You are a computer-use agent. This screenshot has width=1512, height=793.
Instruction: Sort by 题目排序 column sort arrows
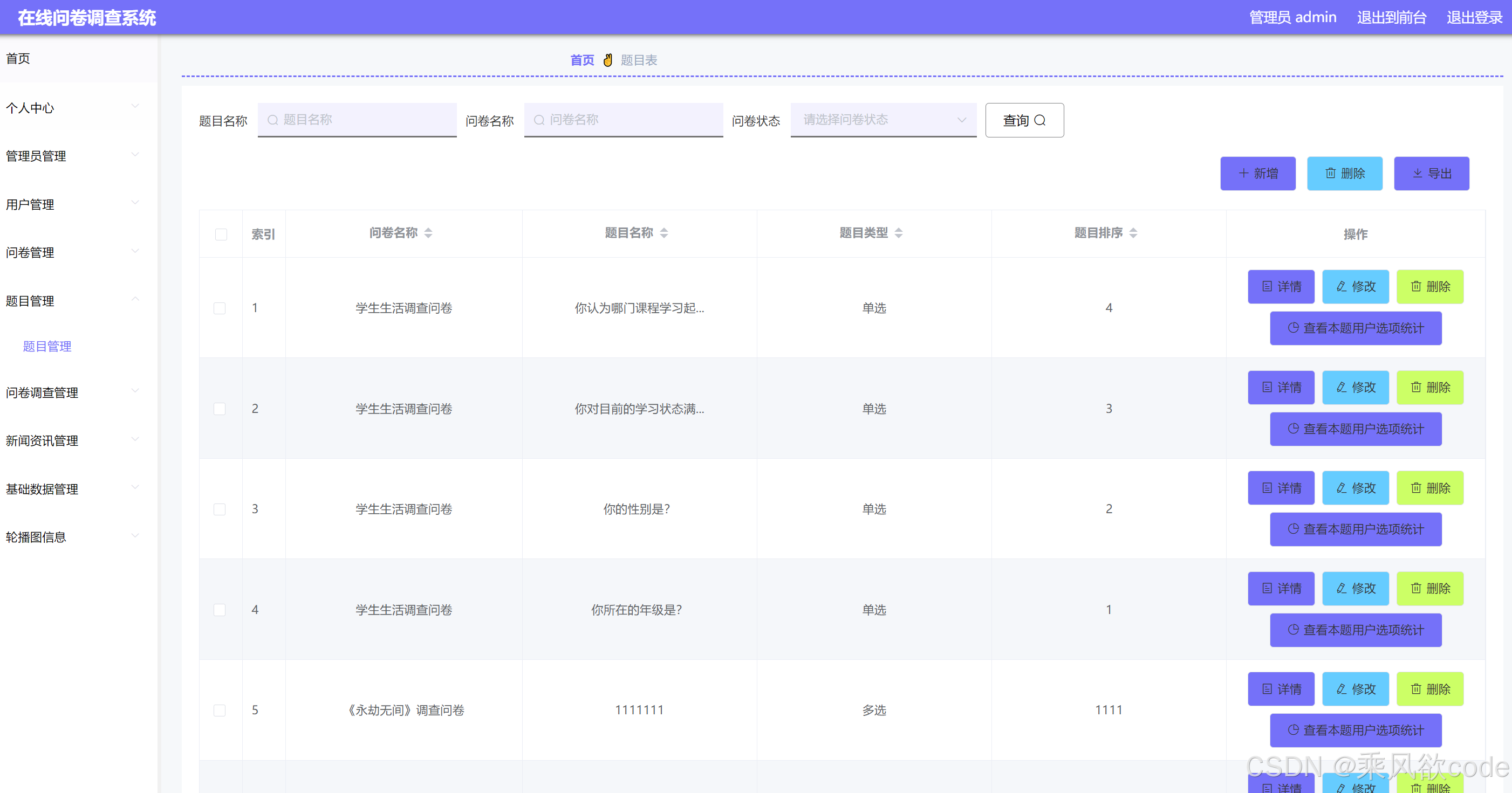click(x=1133, y=233)
